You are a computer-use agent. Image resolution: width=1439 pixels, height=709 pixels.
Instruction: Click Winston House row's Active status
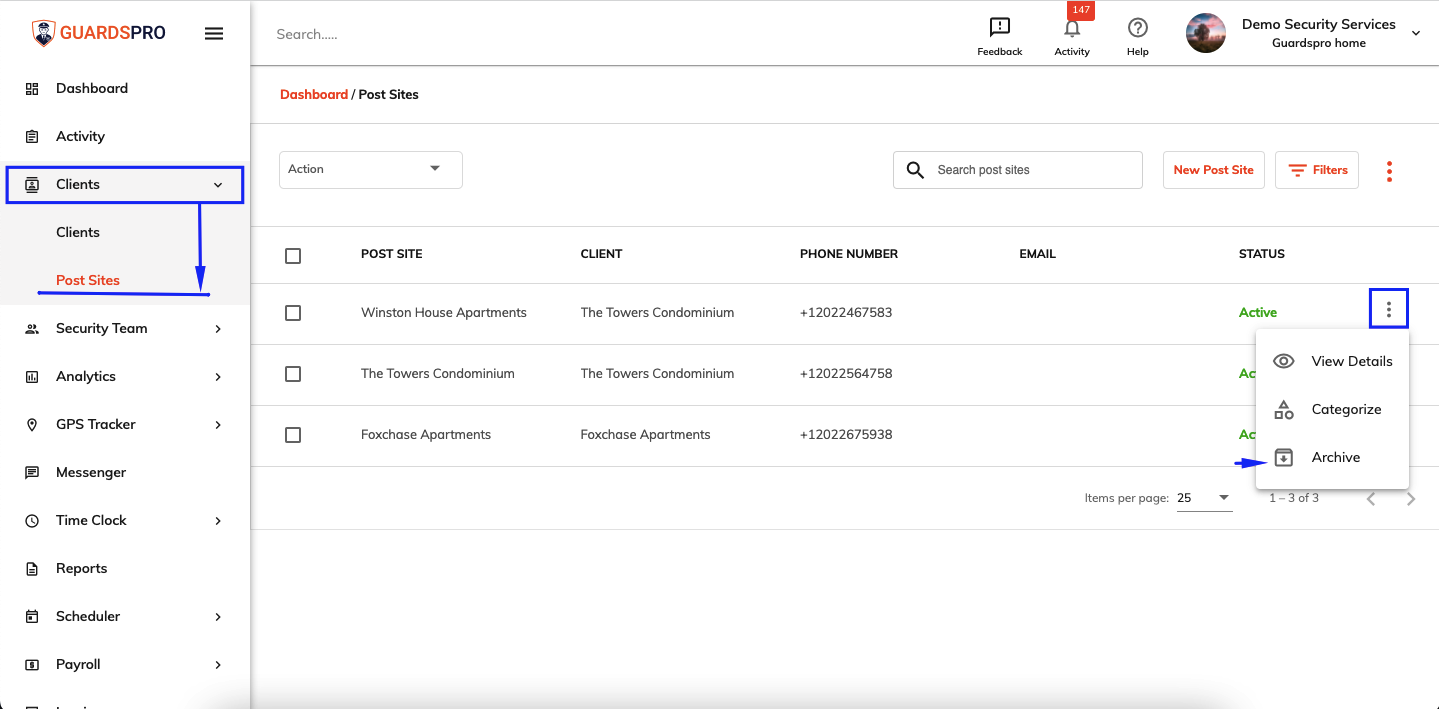tap(1258, 312)
